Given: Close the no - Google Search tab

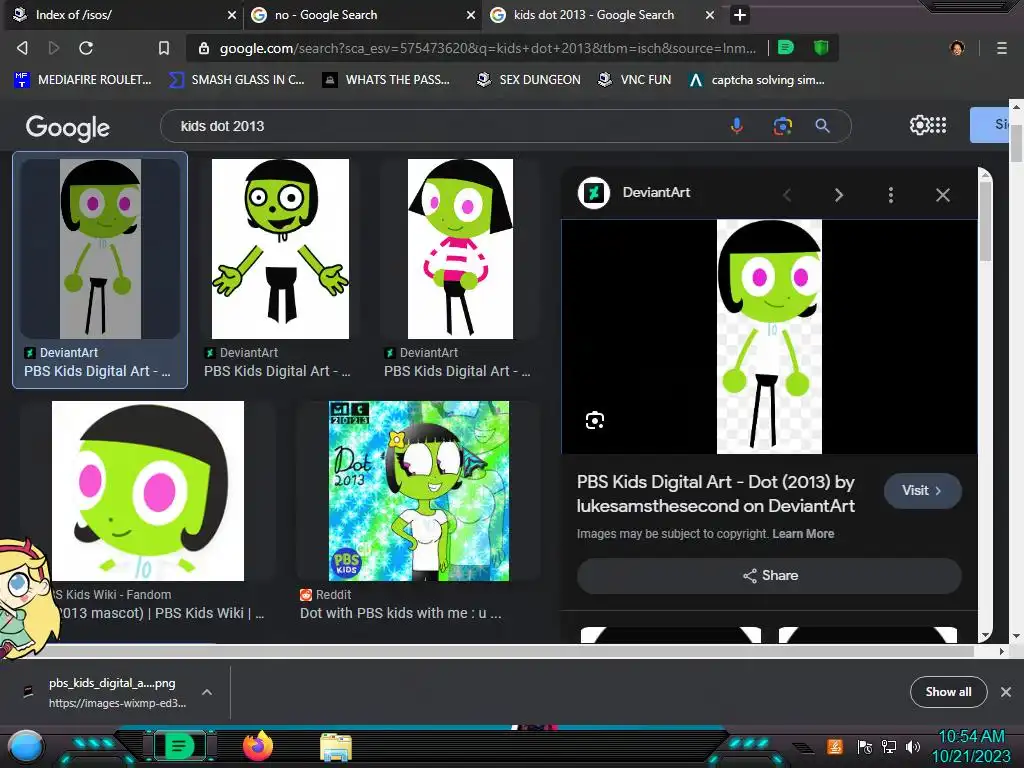Looking at the screenshot, I should point(471,15).
